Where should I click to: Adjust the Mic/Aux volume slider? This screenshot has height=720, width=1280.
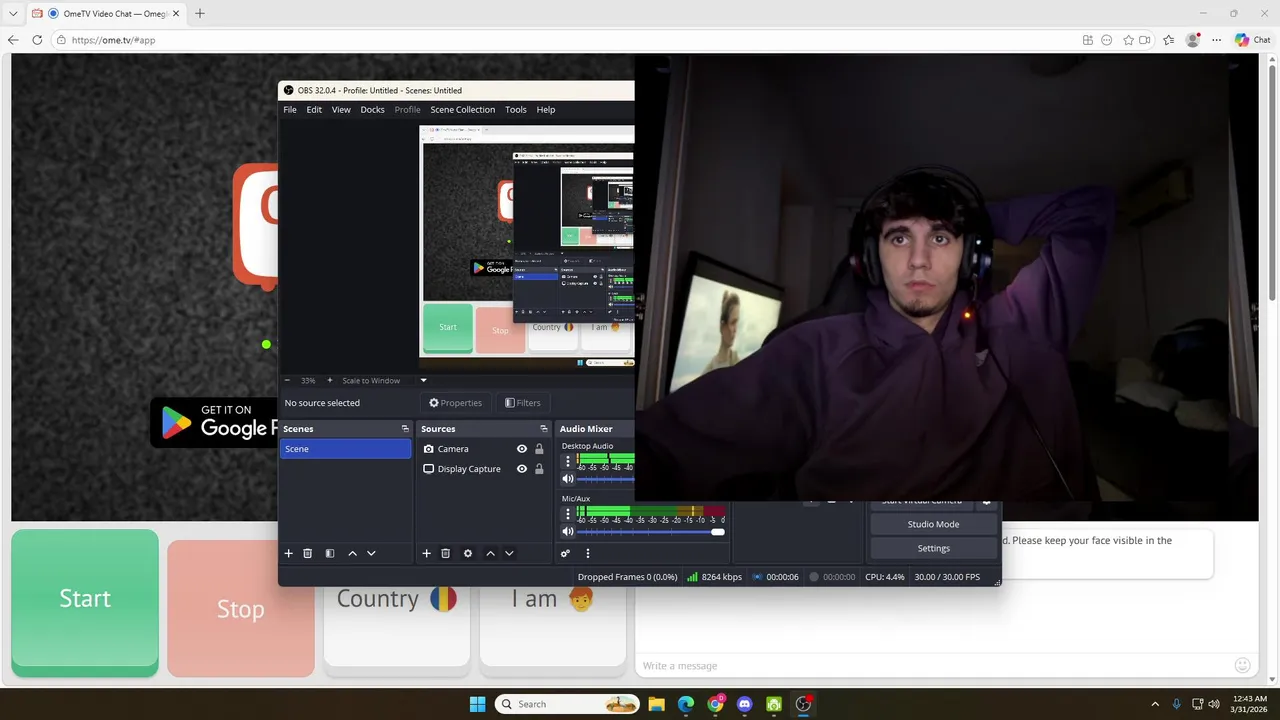650,532
